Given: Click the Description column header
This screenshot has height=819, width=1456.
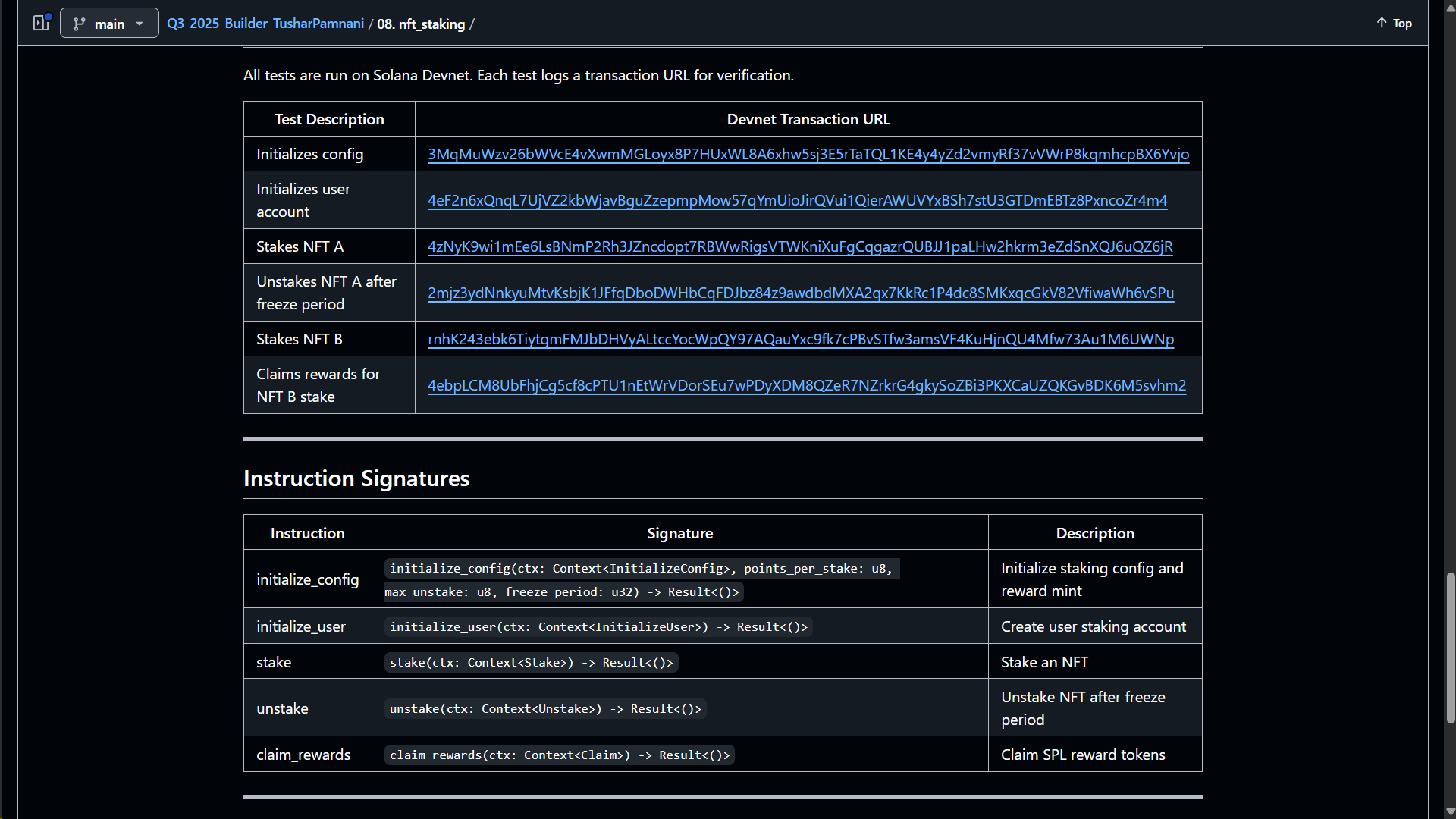Looking at the screenshot, I should [1095, 533].
